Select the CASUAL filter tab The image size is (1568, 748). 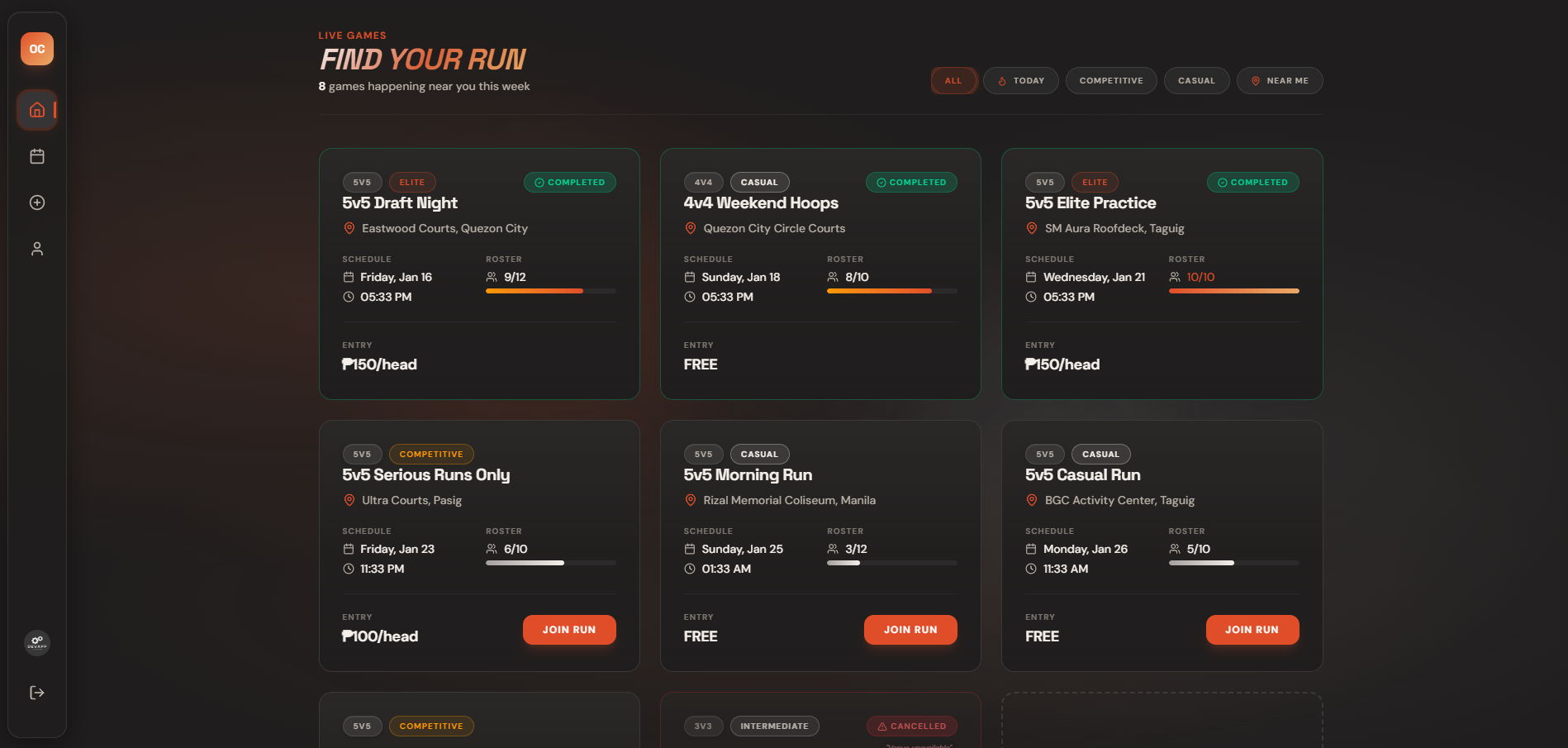1196,81
